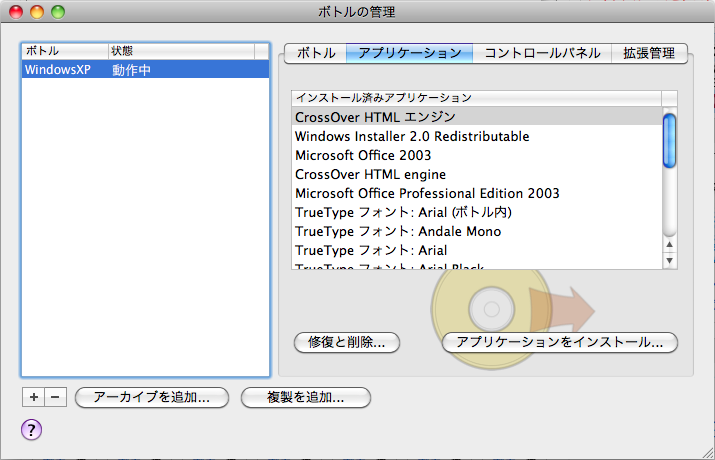Open the purple help question mark
The width and height of the screenshot is (715, 460).
(31, 429)
